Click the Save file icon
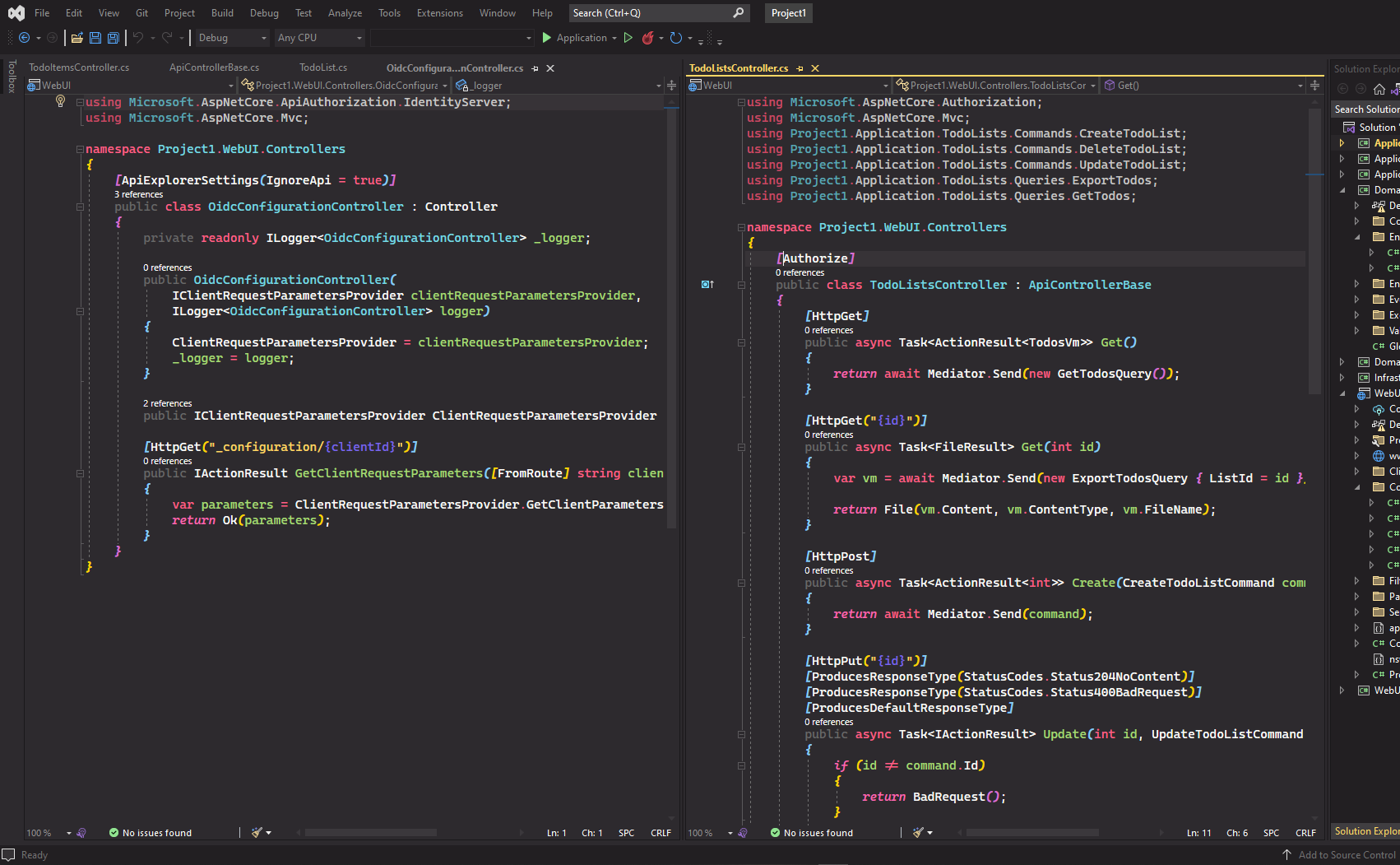 (95, 38)
